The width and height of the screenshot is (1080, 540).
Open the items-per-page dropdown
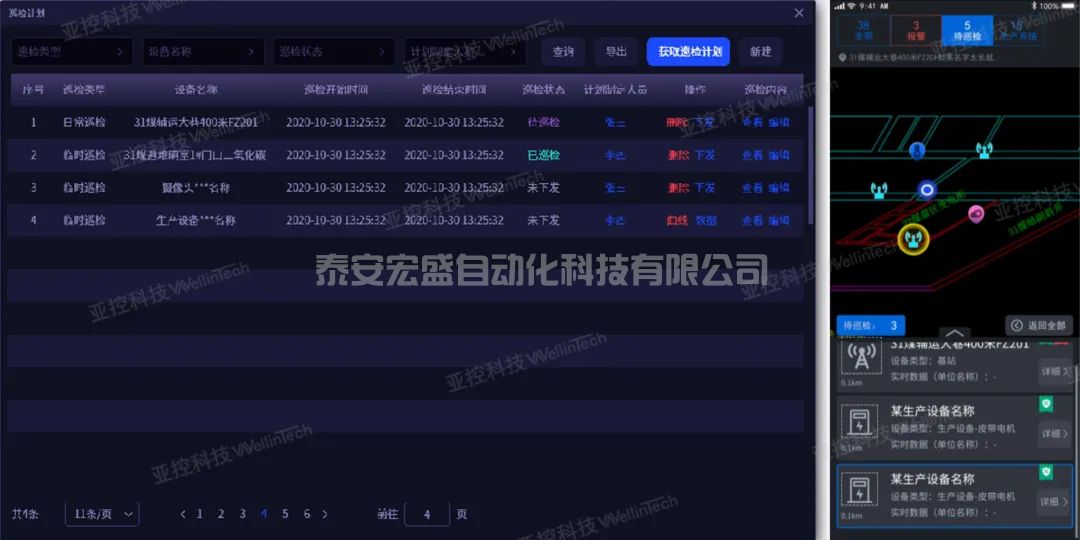[x=101, y=514]
